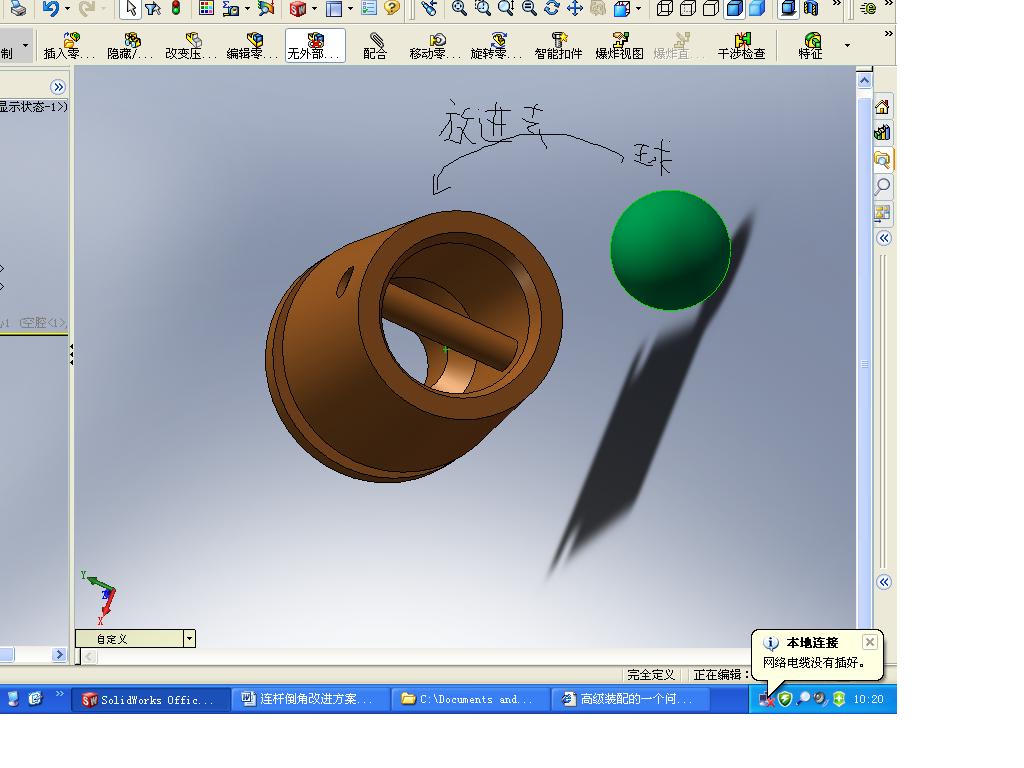Image resolution: width=1024 pixels, height=768 pixels.
Task: Click the Rebuild traffic light icon
Action: tap(176, 8)
